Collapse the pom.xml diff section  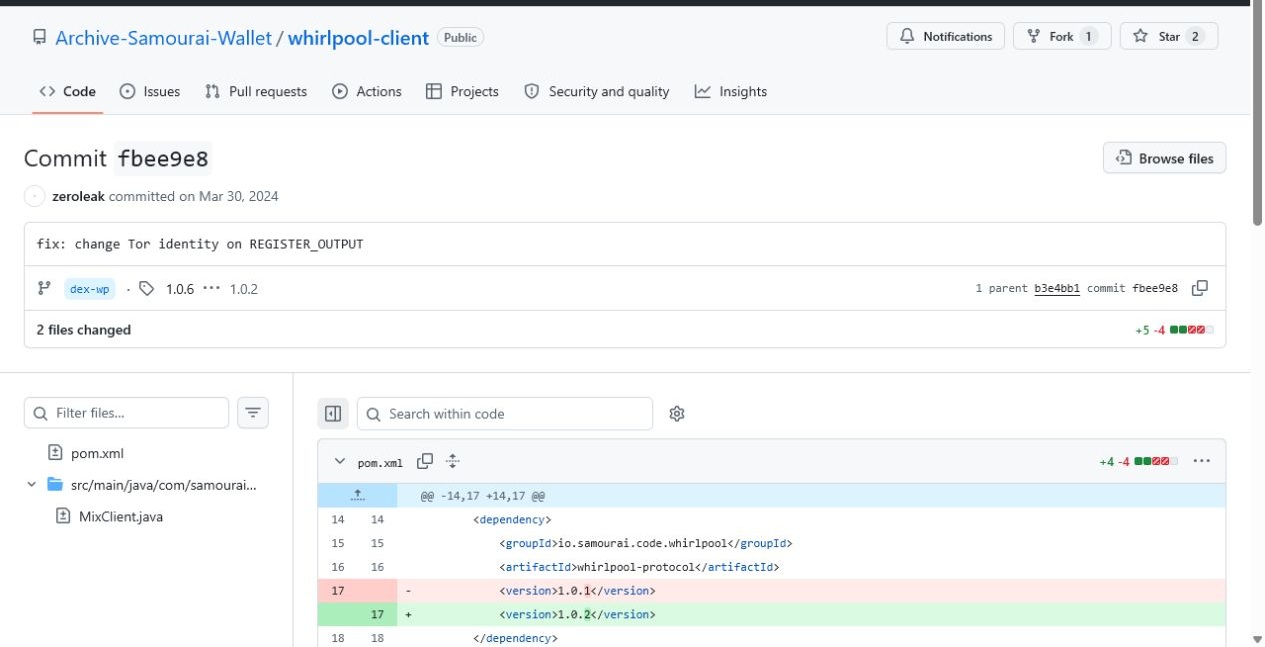339,461
